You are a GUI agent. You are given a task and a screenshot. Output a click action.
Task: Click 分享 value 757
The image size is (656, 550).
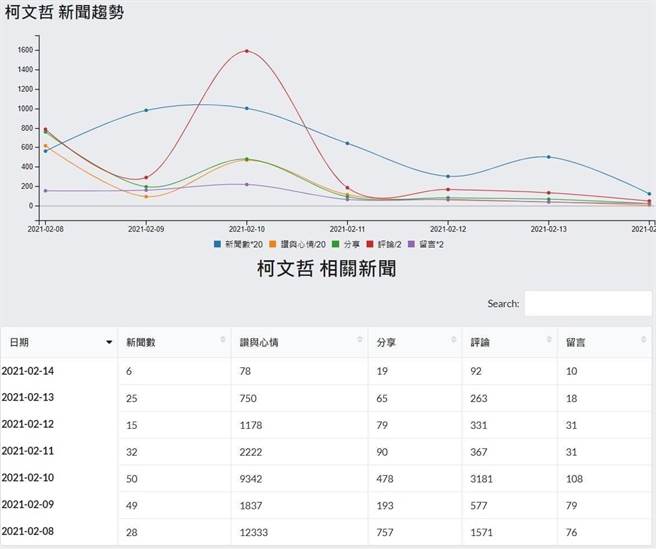tap(384, 532)
